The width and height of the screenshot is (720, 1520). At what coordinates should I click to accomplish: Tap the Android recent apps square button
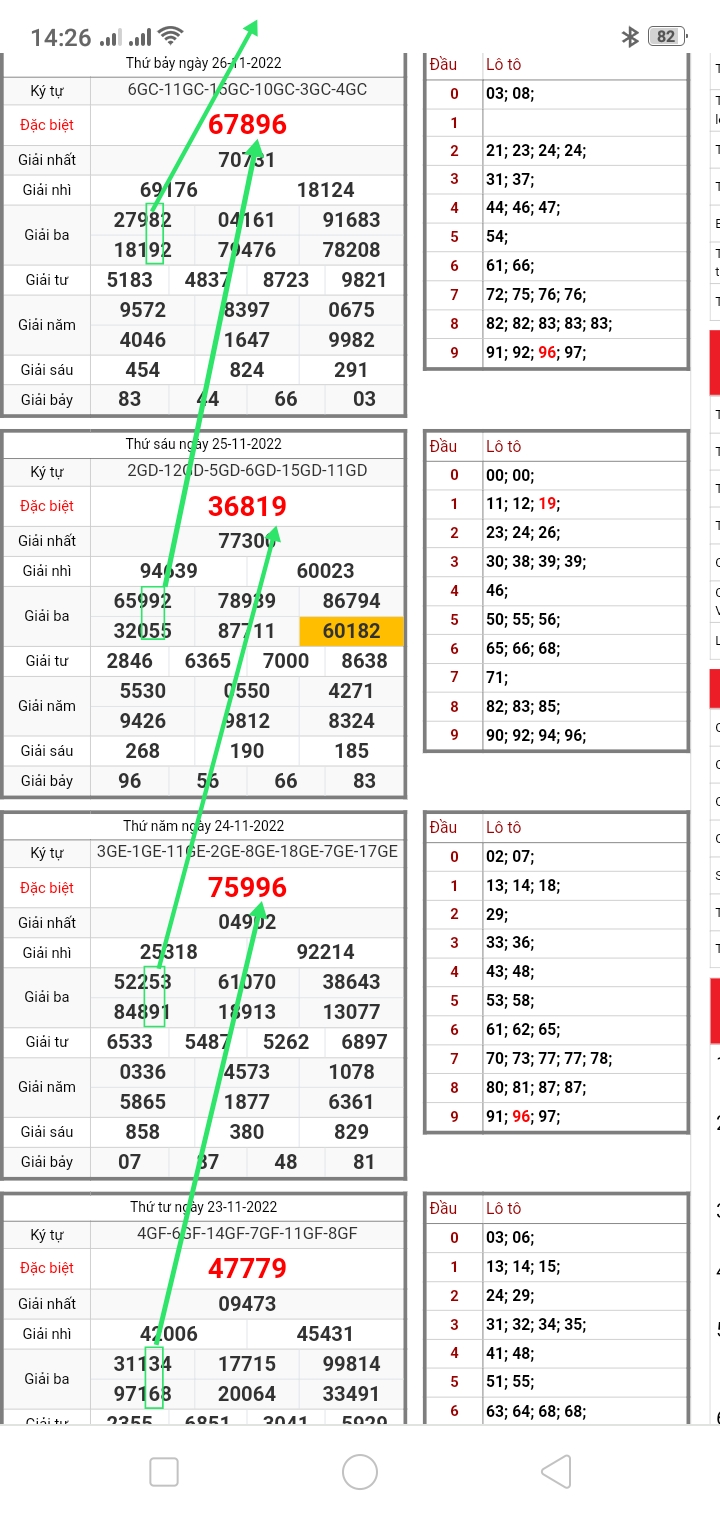point(164,1471)
